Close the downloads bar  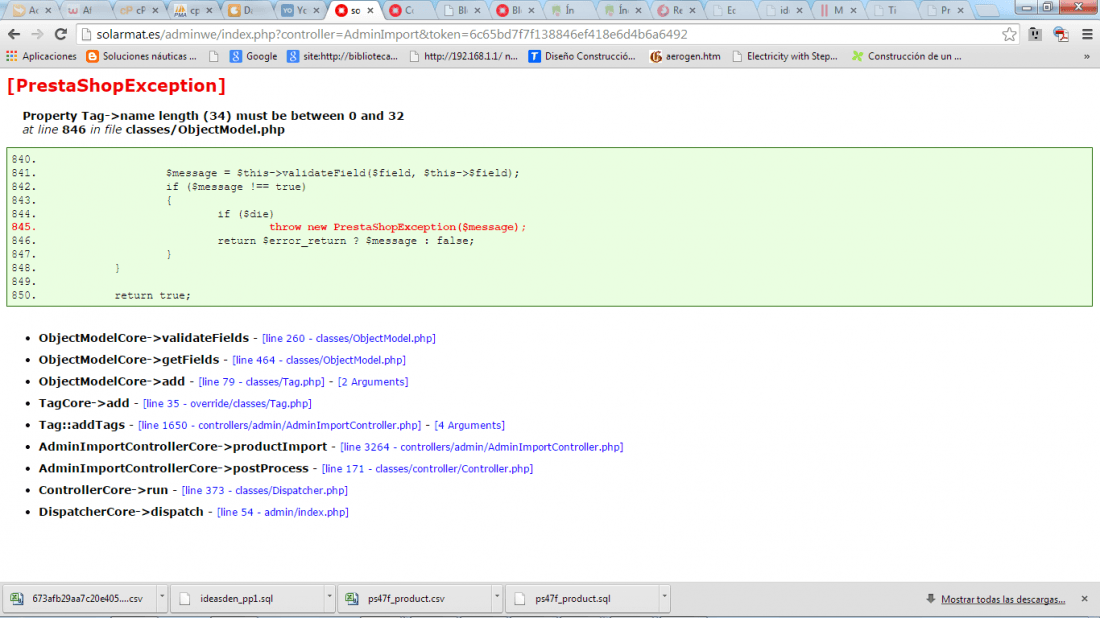1085,598
